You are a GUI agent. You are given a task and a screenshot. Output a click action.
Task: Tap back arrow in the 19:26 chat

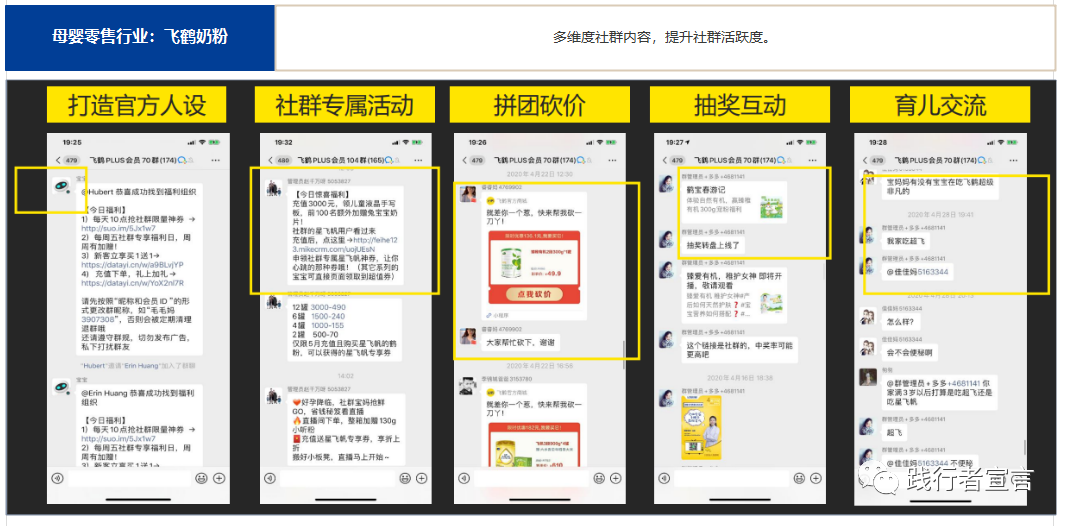[x=463, y=160]
